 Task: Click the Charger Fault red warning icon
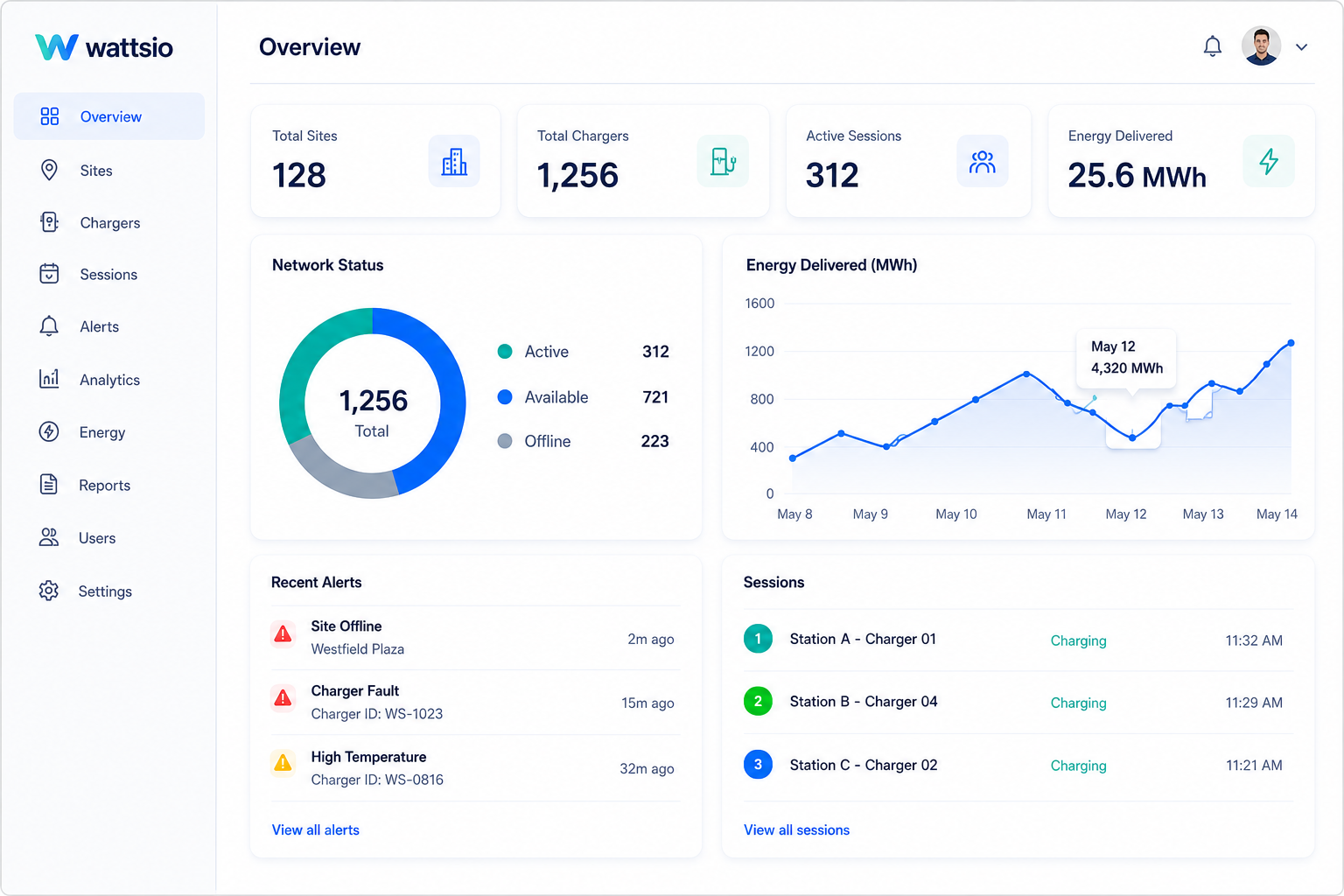coord(283,698)
